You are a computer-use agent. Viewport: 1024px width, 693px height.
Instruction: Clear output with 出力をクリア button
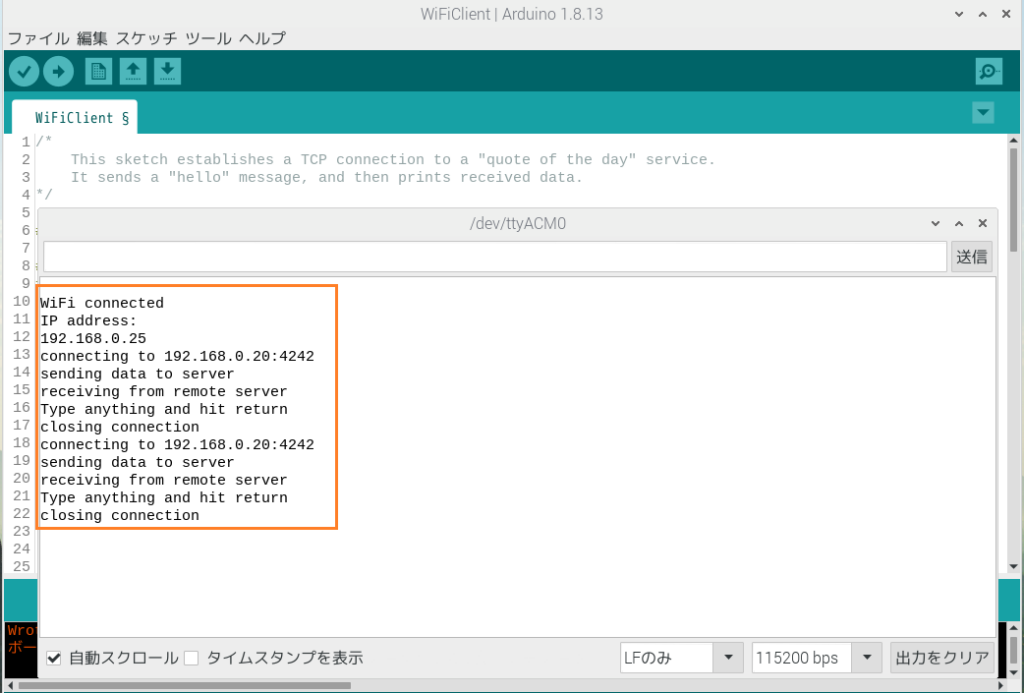(943, 657)
